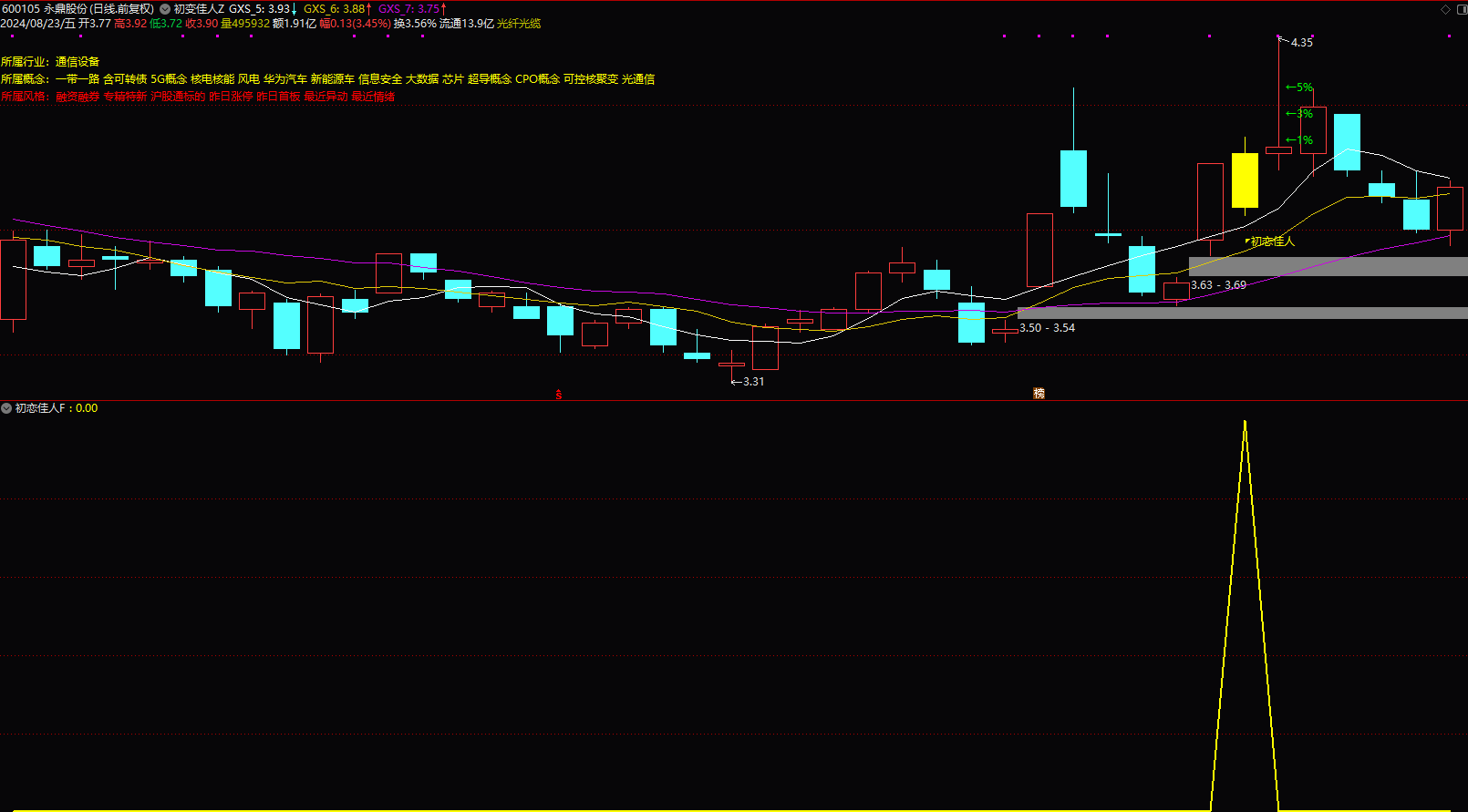
Task: Open the 5G概念 concept tag
Action: point(169,79)
